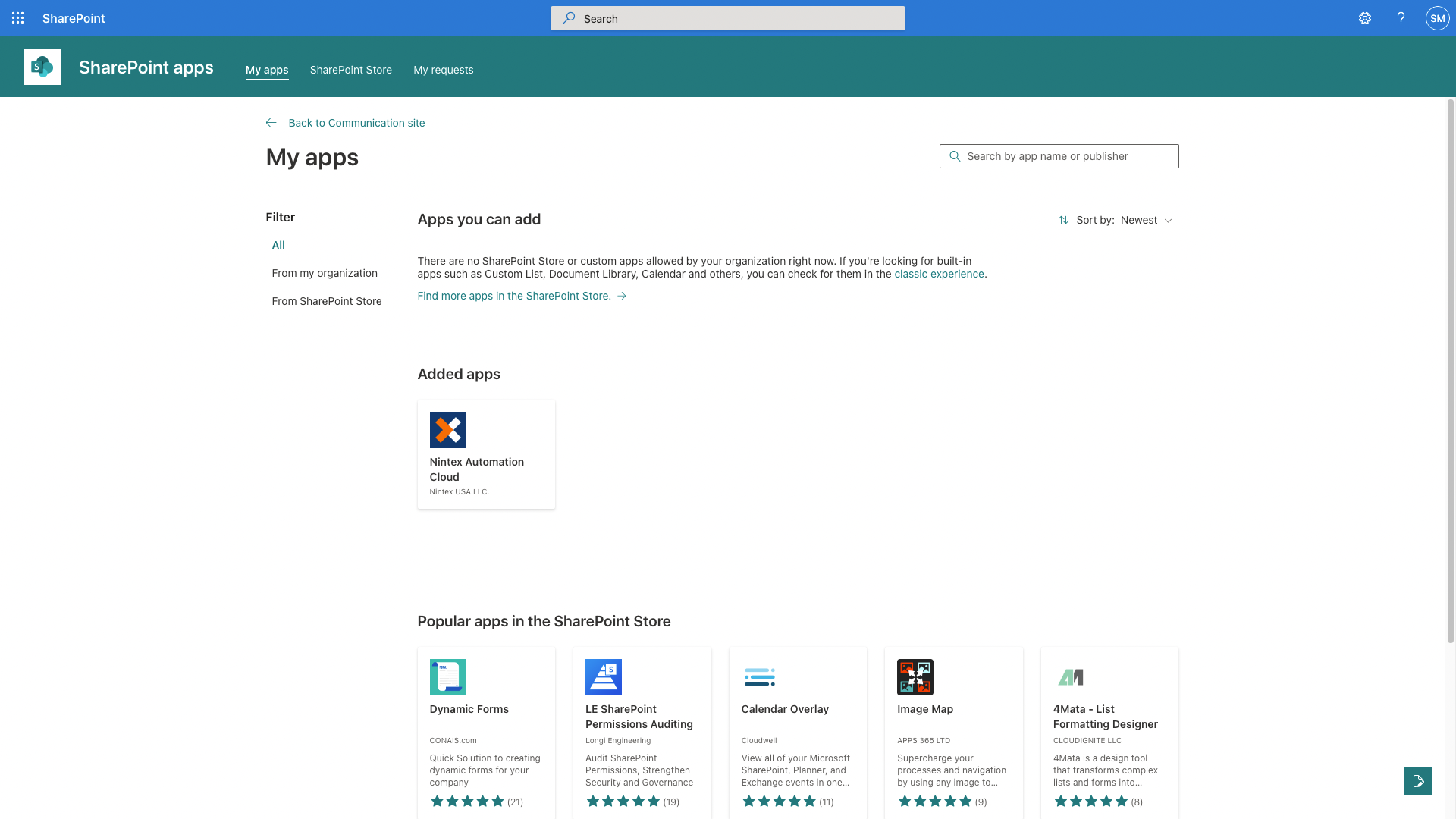
Task: Click the feedback icon at bottom right
Action: (x=1418, y=781)
